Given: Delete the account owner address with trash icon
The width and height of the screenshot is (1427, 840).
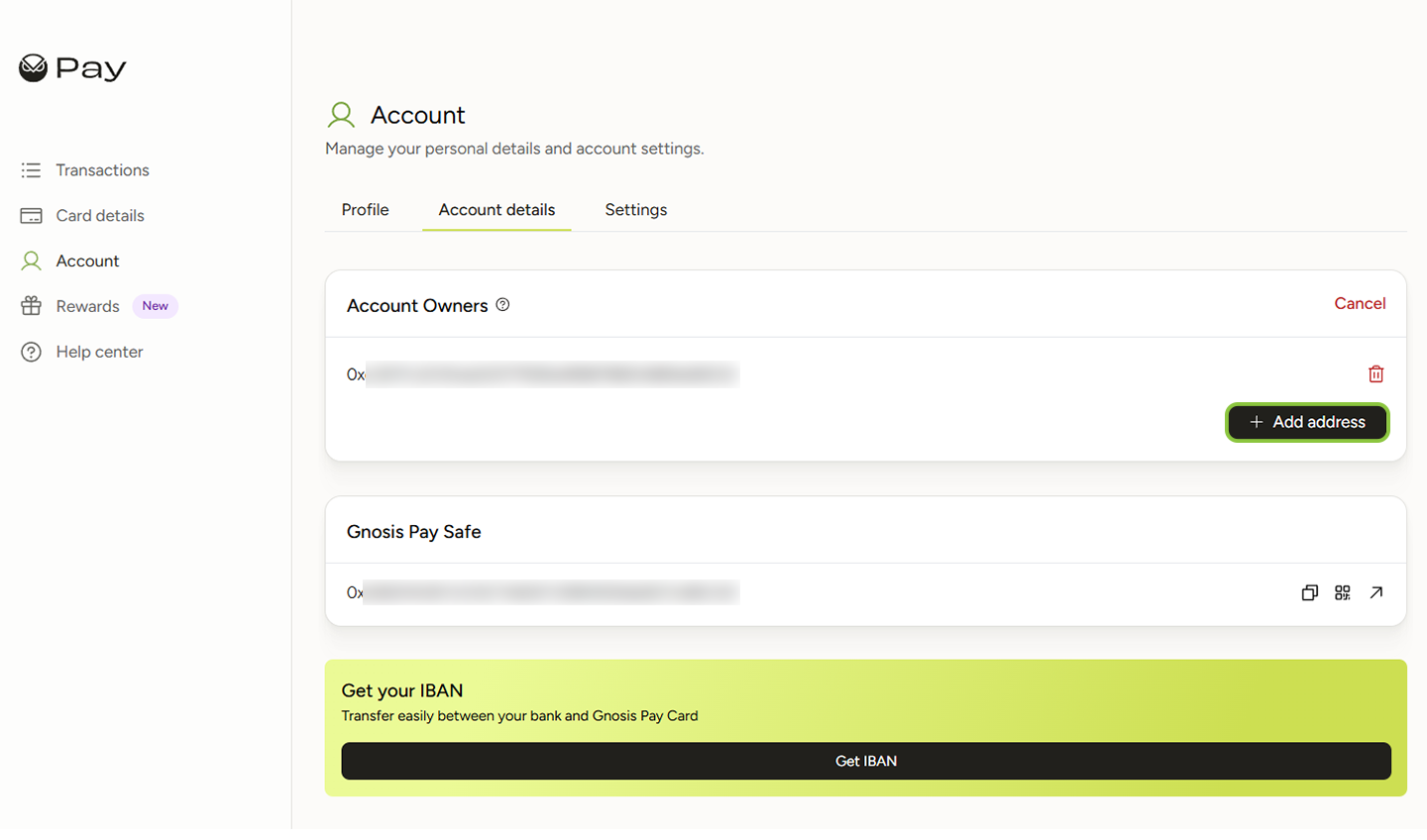Looking at the screenshot, I should tap(1375, 374).
